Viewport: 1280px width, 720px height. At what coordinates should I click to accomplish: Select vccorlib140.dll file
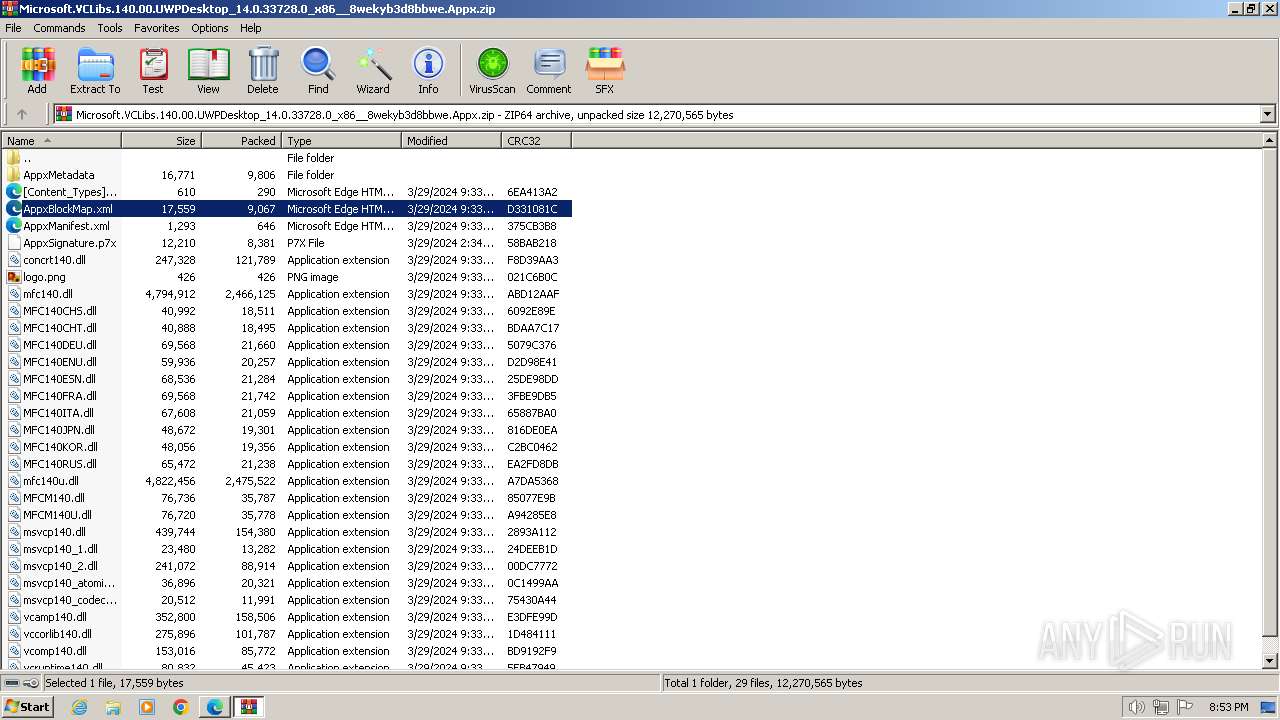[x=288, y=634]
